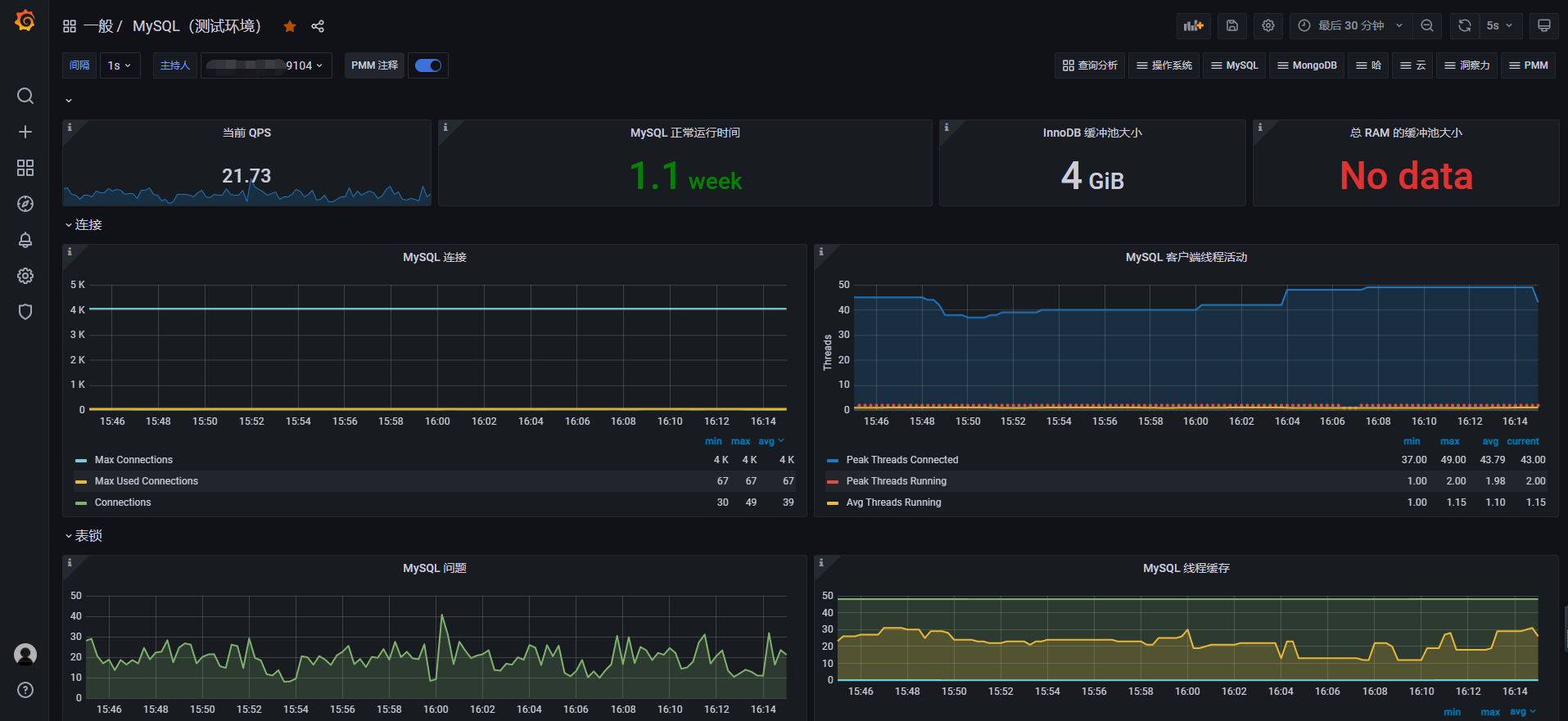Open the MongoDB dashboards menu

[1308, 65]
